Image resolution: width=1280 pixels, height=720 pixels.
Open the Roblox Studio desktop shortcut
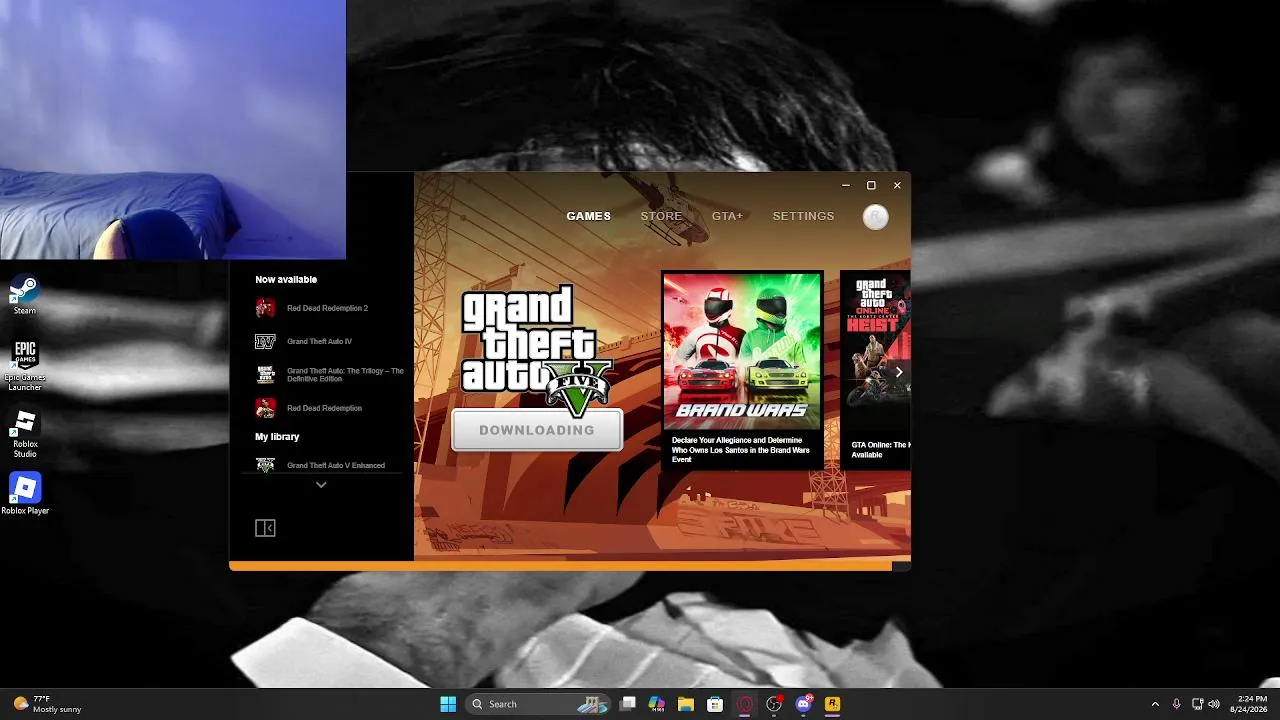click(x=25, y=433)
